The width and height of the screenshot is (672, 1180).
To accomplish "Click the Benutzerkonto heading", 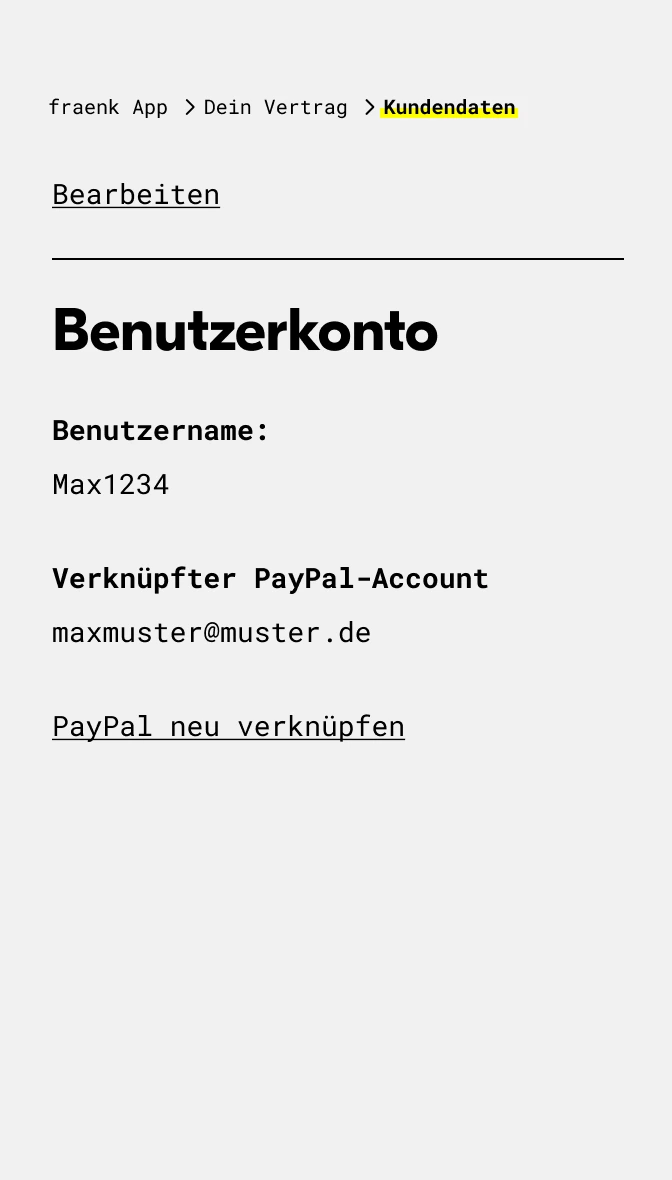I will 245,330.
